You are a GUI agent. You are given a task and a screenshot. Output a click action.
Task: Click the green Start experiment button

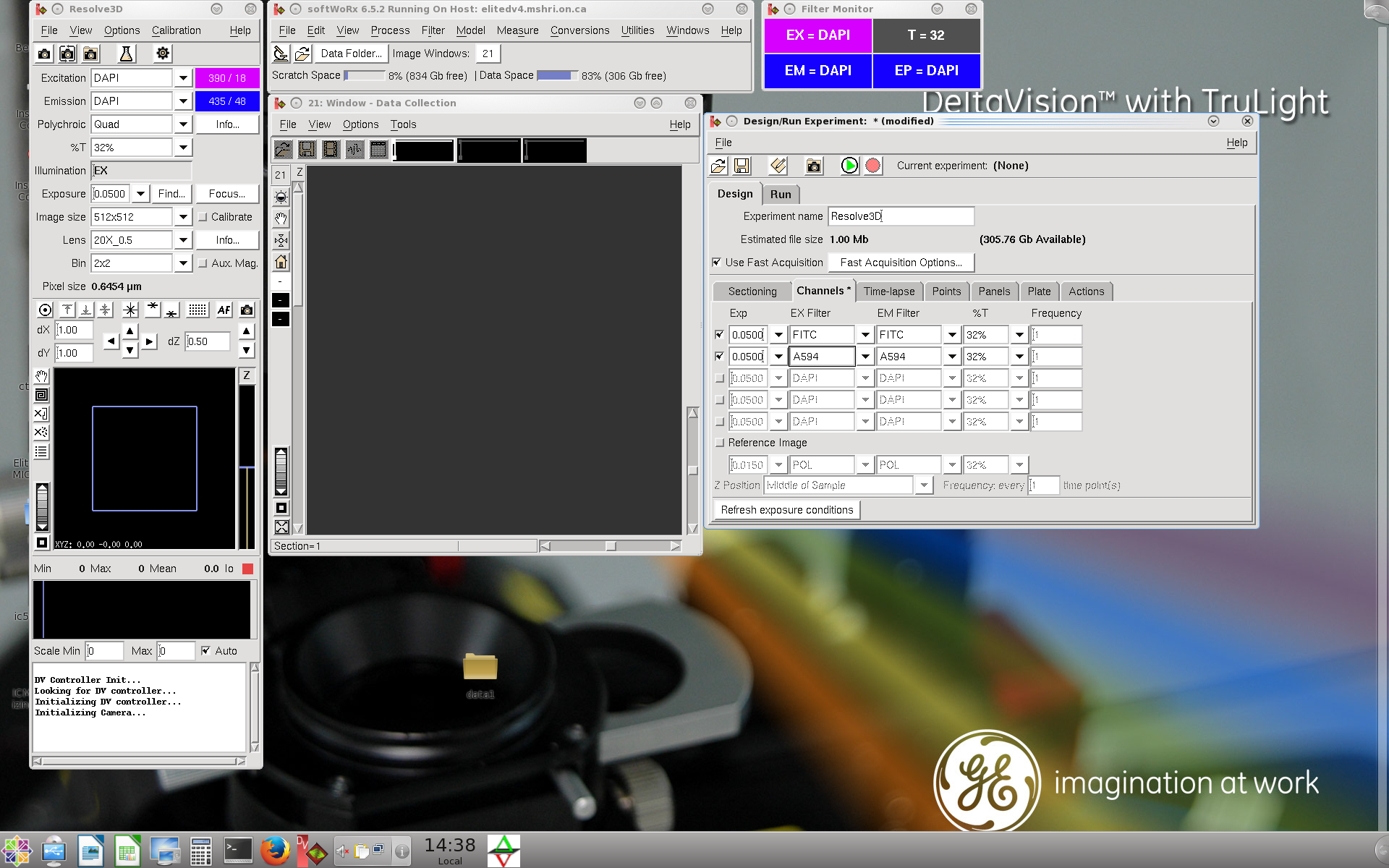849,166
